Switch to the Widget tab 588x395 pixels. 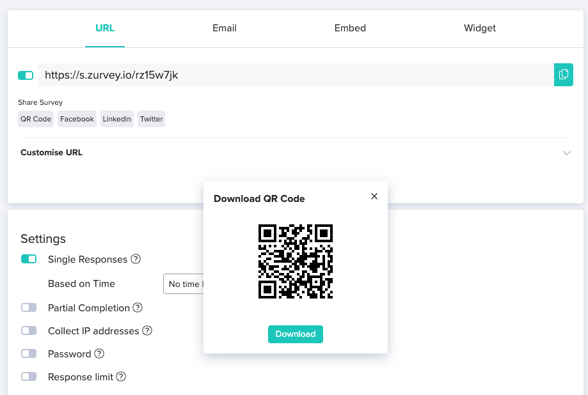480,28
